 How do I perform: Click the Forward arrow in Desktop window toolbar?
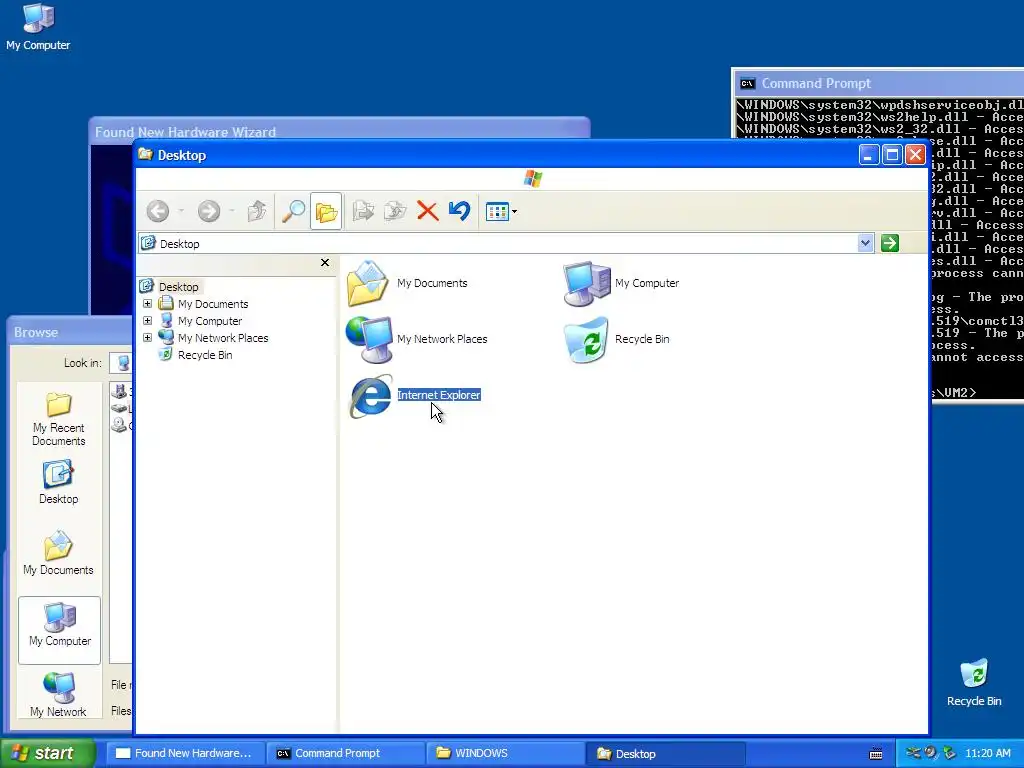[209, 211]
